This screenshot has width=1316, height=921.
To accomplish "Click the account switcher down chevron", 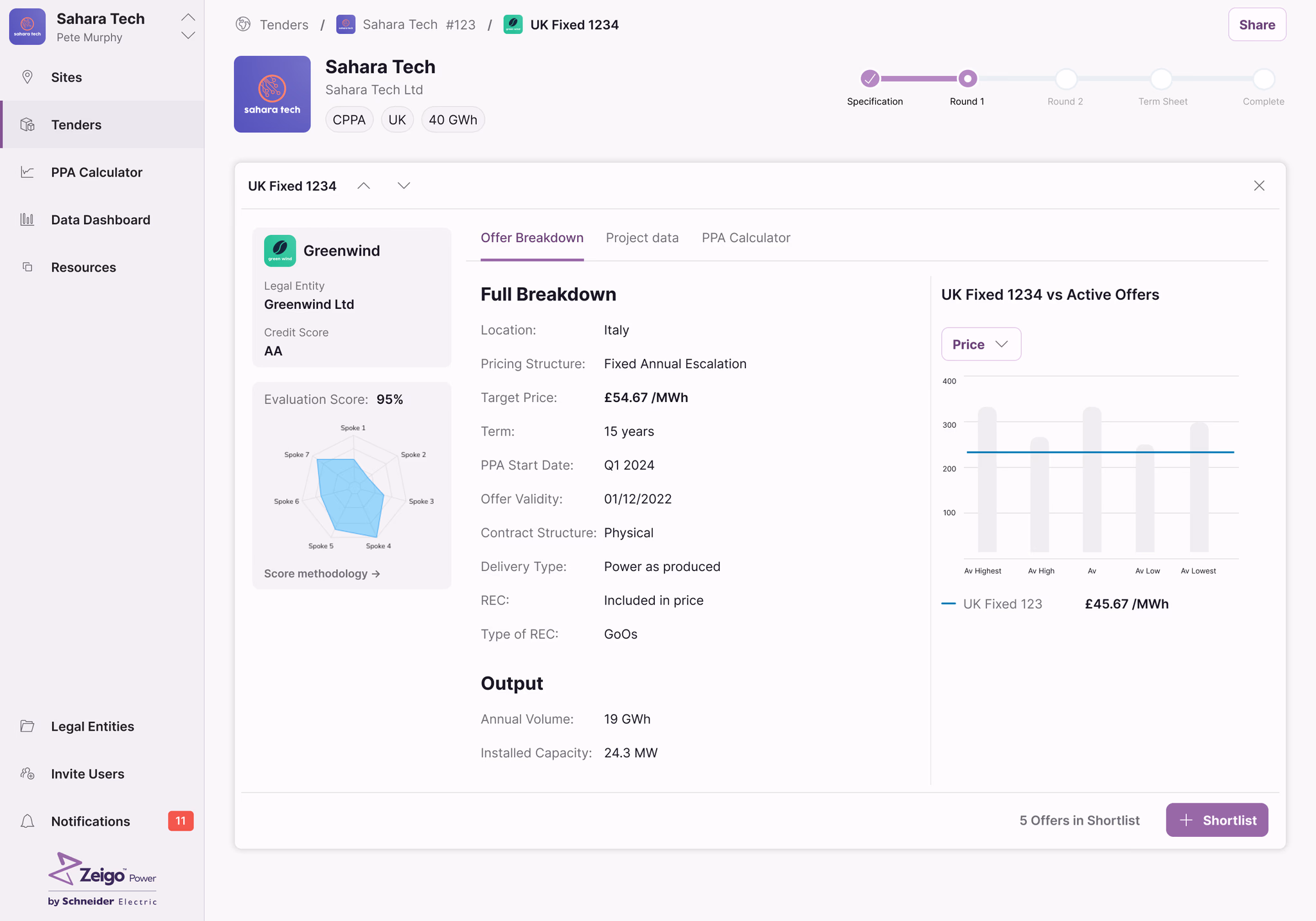I will pos(188,35).
